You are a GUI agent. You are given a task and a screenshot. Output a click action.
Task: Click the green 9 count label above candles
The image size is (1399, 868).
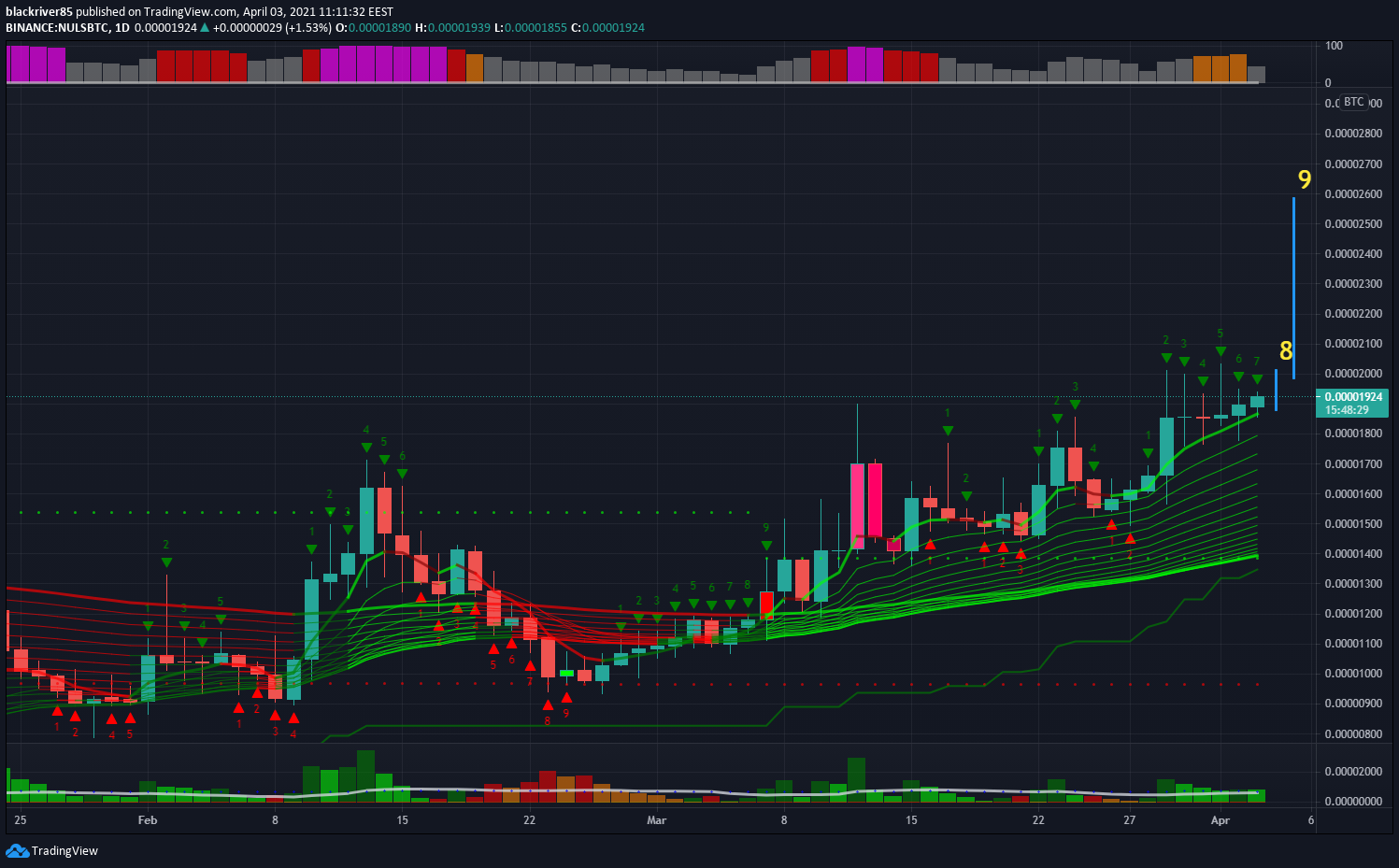(766, 528)
